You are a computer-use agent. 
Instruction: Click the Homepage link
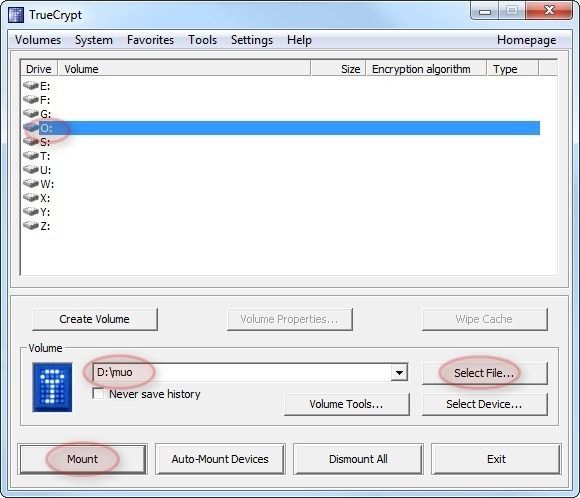(526, 40)
